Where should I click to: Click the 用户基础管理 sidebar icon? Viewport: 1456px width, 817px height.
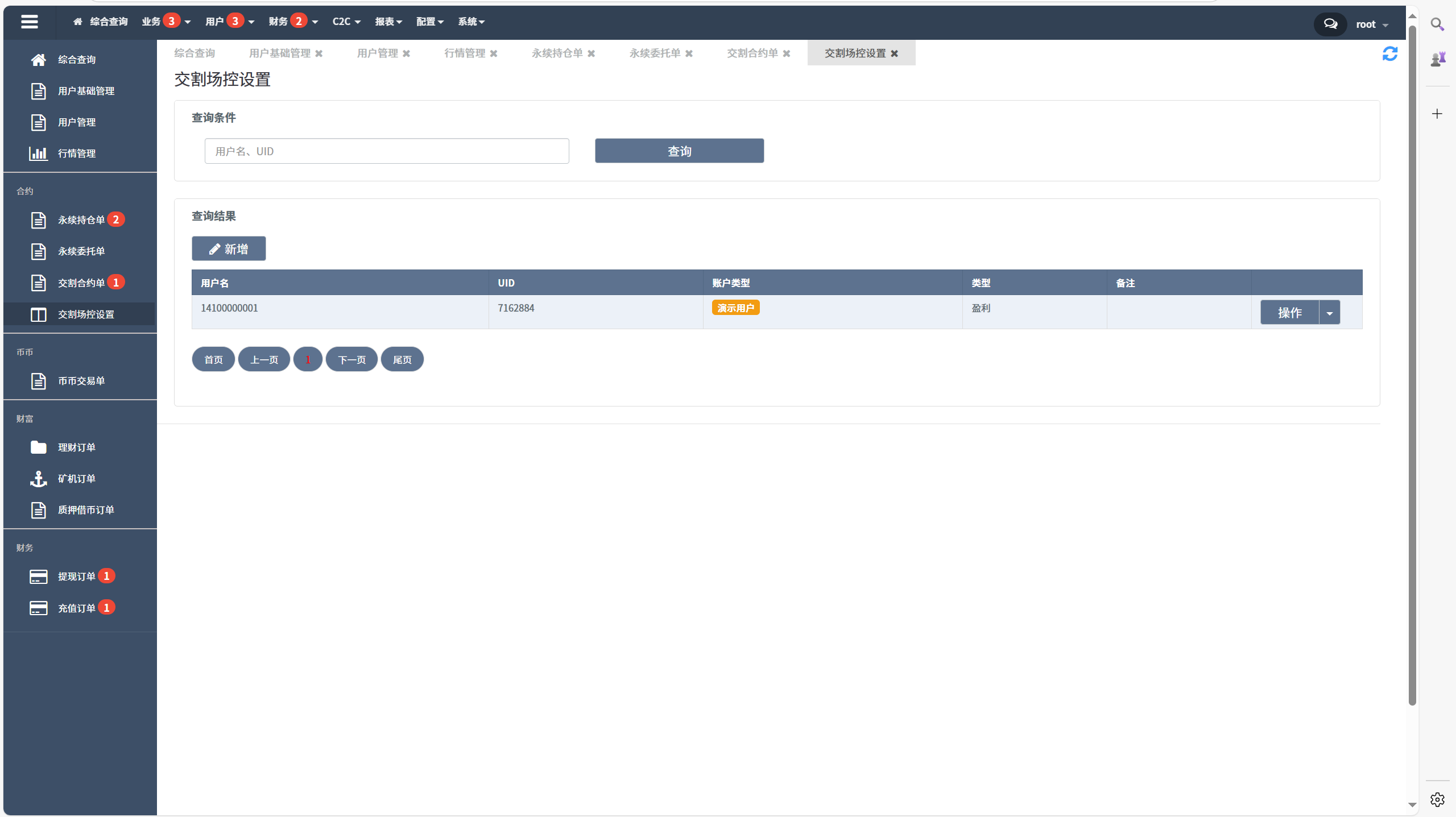(x=38, y=91)
